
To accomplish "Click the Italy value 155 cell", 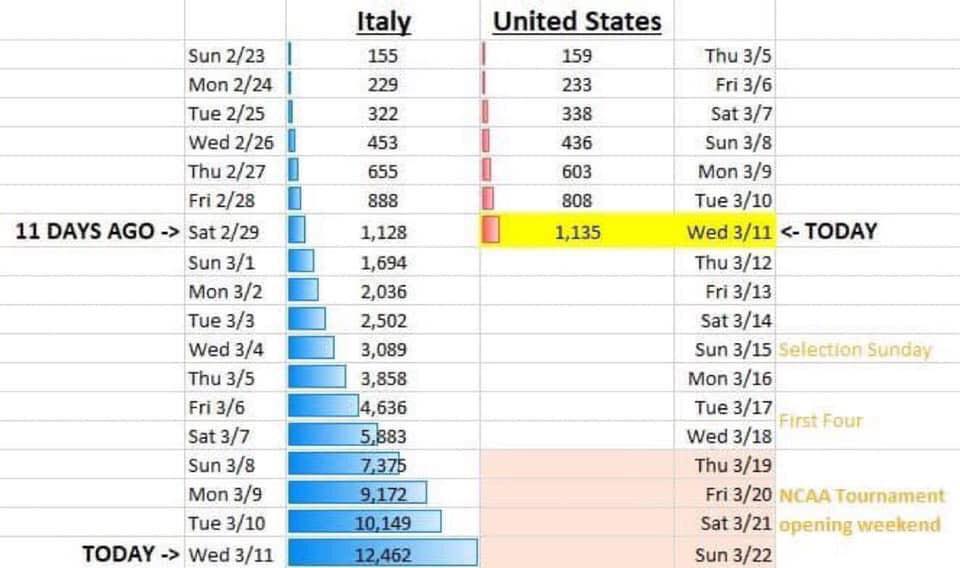I will click(383, 55).
